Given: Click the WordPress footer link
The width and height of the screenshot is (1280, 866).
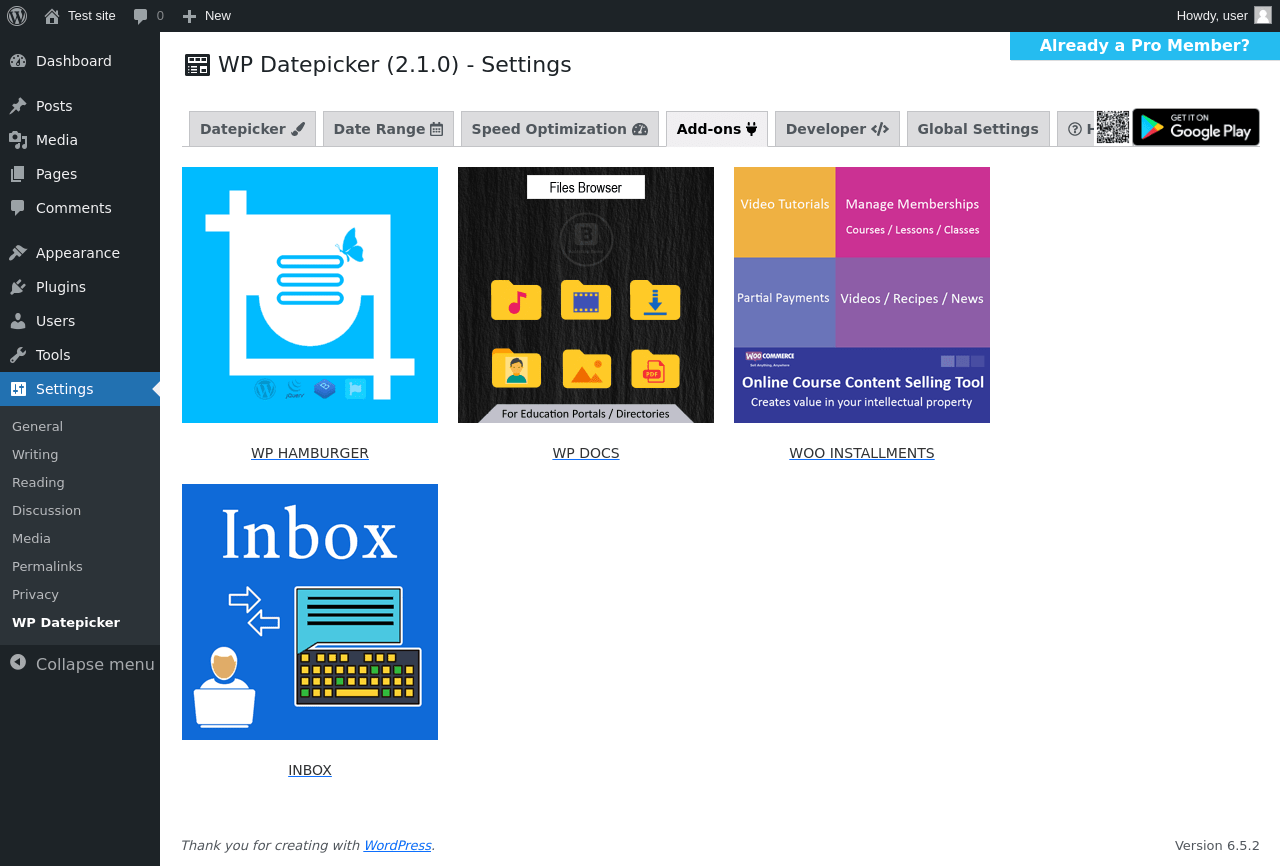Looking at the screenshot, I should click(397, 845).
